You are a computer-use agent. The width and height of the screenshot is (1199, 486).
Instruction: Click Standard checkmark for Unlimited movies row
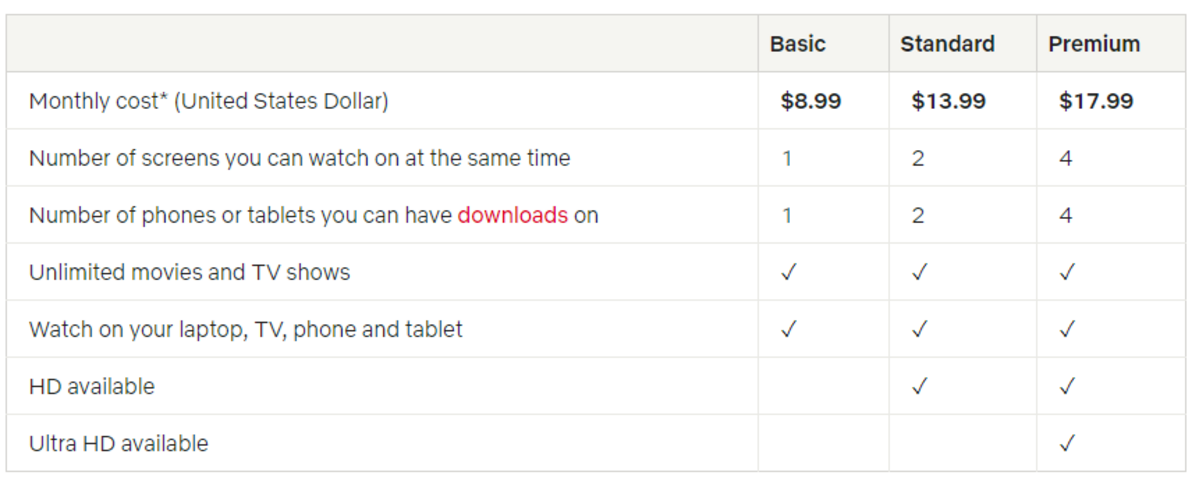919,272
